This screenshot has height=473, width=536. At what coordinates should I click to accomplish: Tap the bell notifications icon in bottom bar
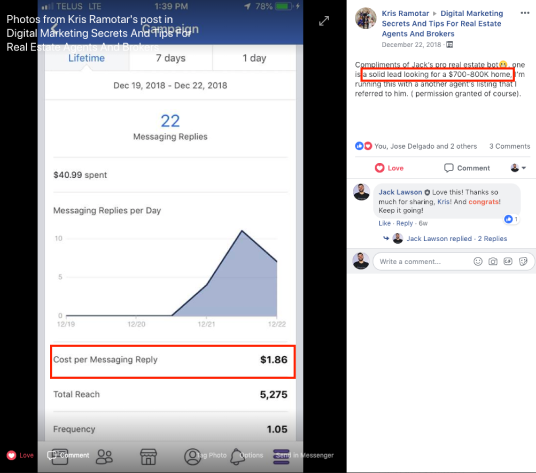(237, 457)
